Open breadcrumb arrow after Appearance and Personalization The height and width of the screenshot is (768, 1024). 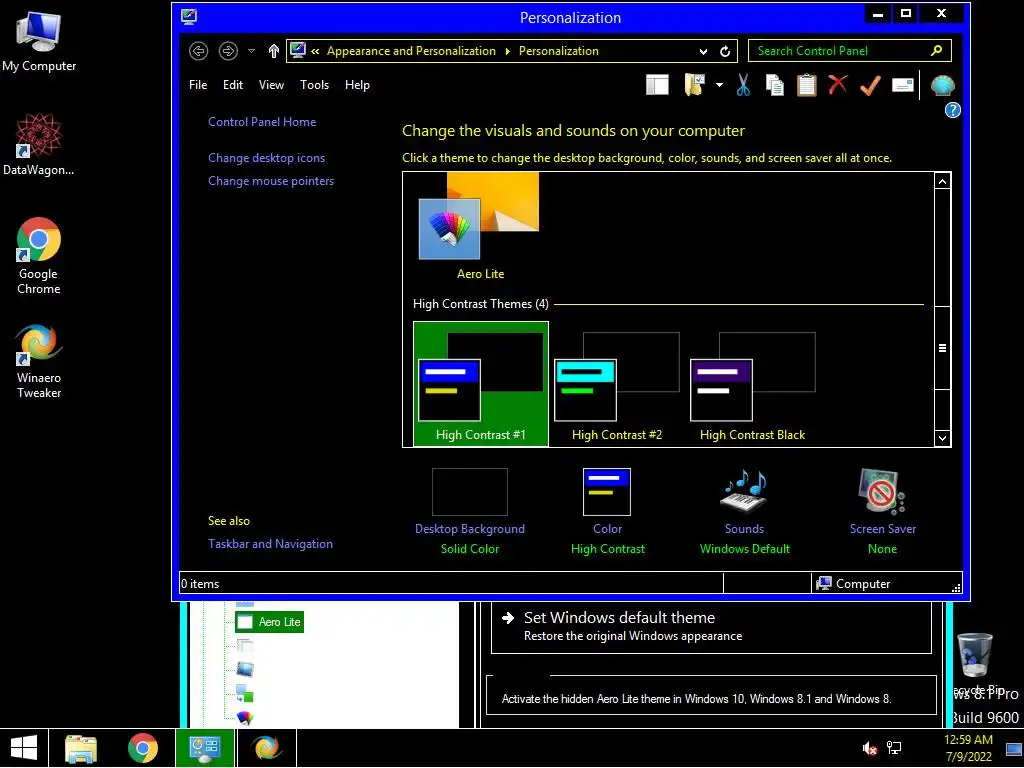(x=507, y=52)
